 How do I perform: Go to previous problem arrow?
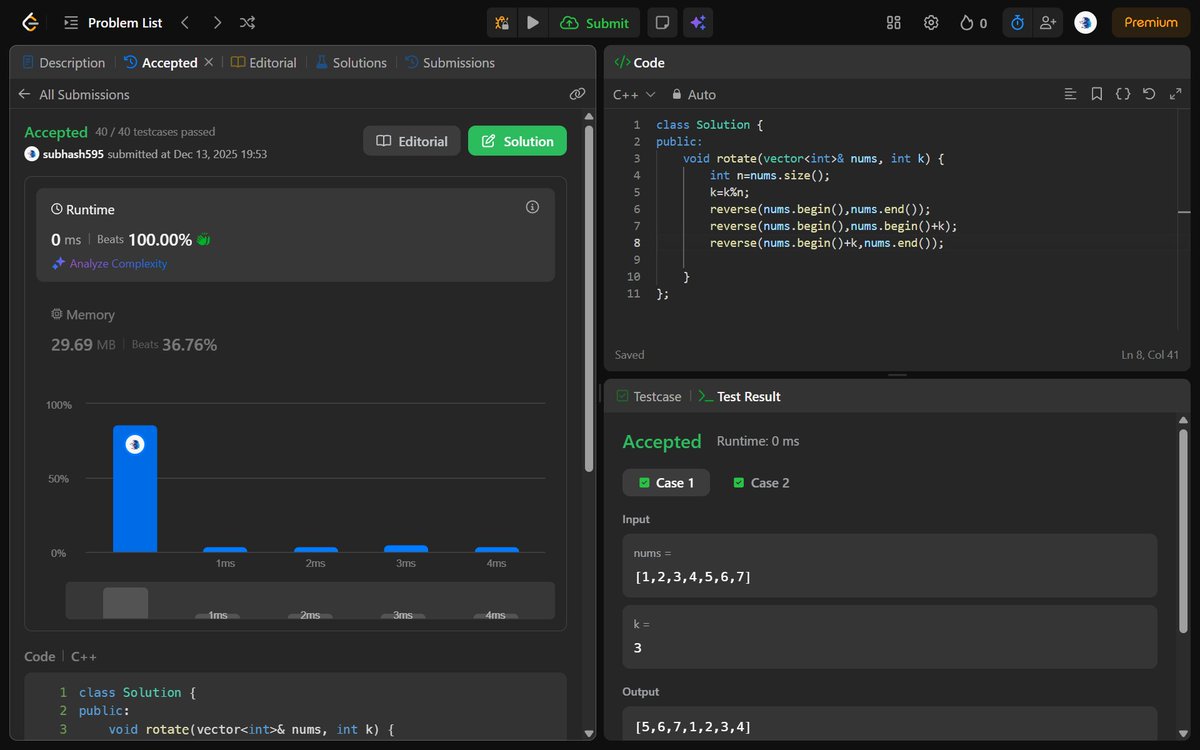click(x=185, y=22)
